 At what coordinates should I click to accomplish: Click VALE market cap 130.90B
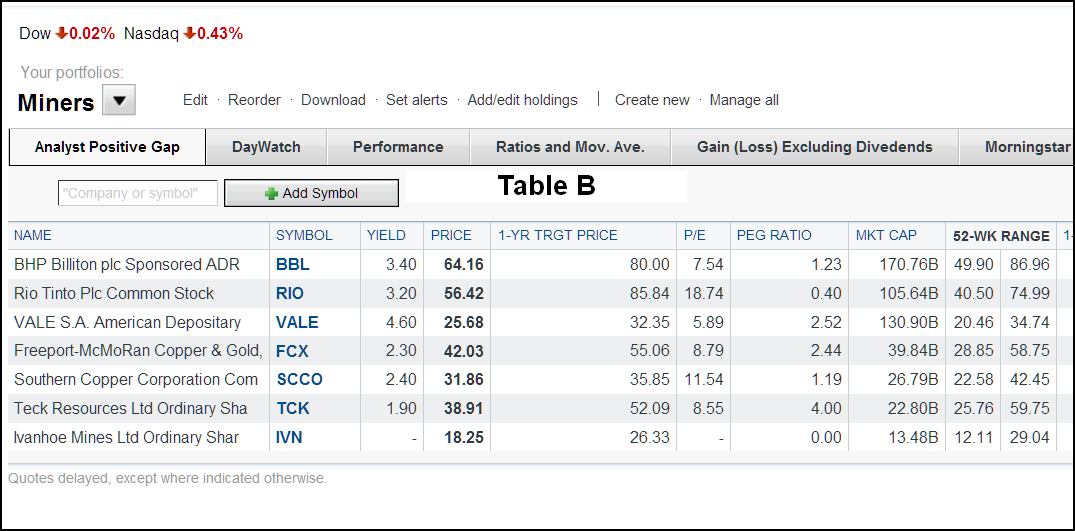coord(909,323)
